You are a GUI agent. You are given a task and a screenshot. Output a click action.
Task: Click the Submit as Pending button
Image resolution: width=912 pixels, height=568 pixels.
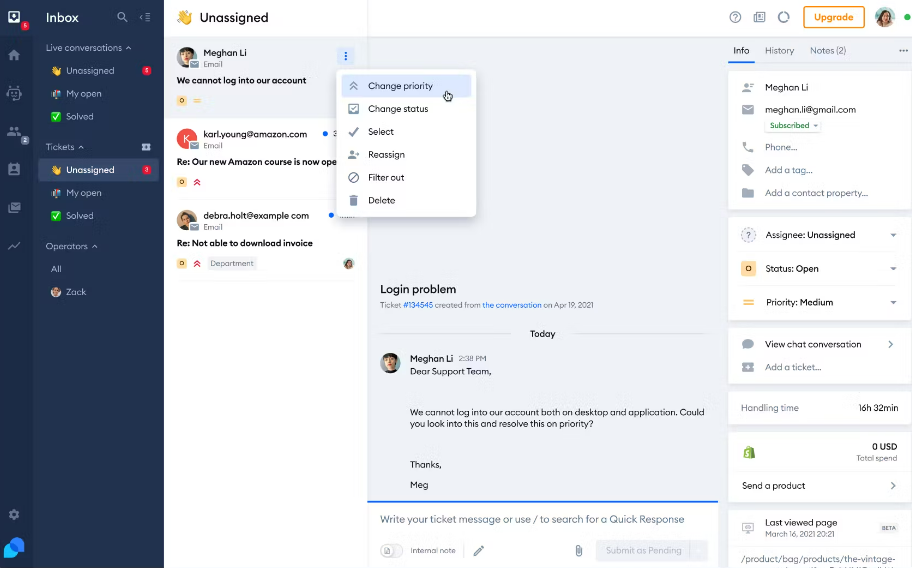coord(643,550)
